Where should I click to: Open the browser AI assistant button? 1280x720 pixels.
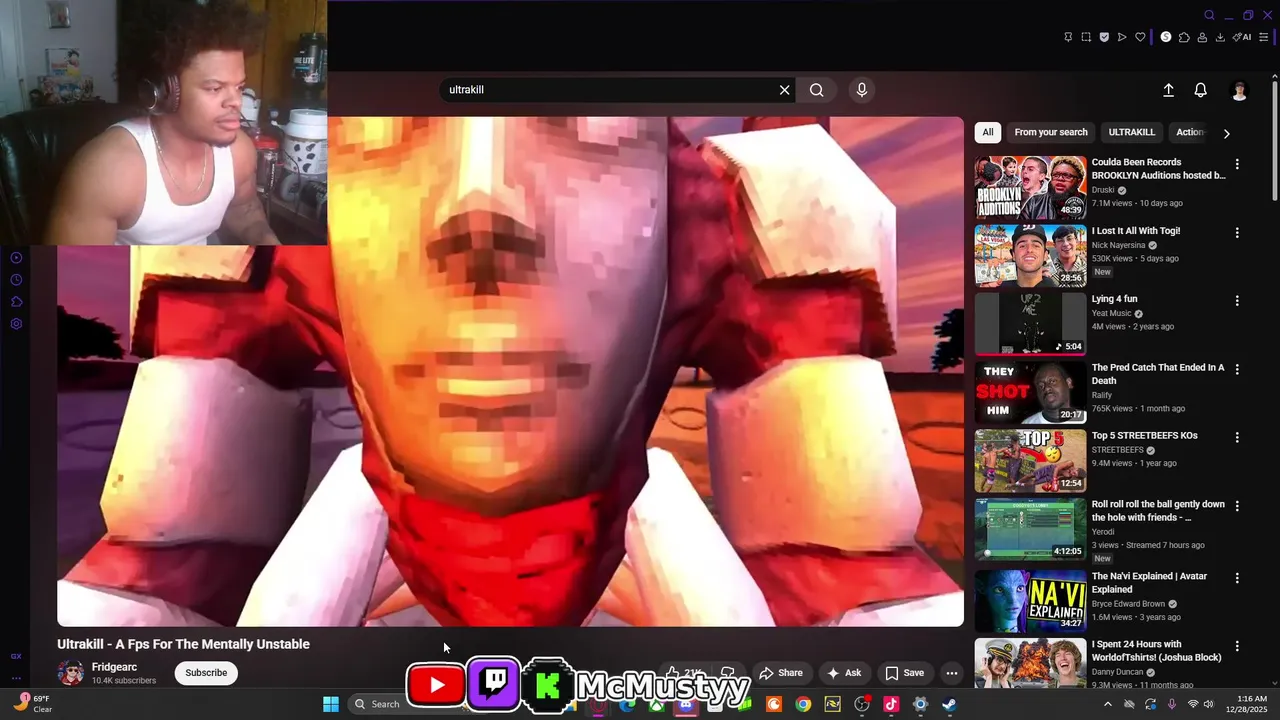[1242, 37]
